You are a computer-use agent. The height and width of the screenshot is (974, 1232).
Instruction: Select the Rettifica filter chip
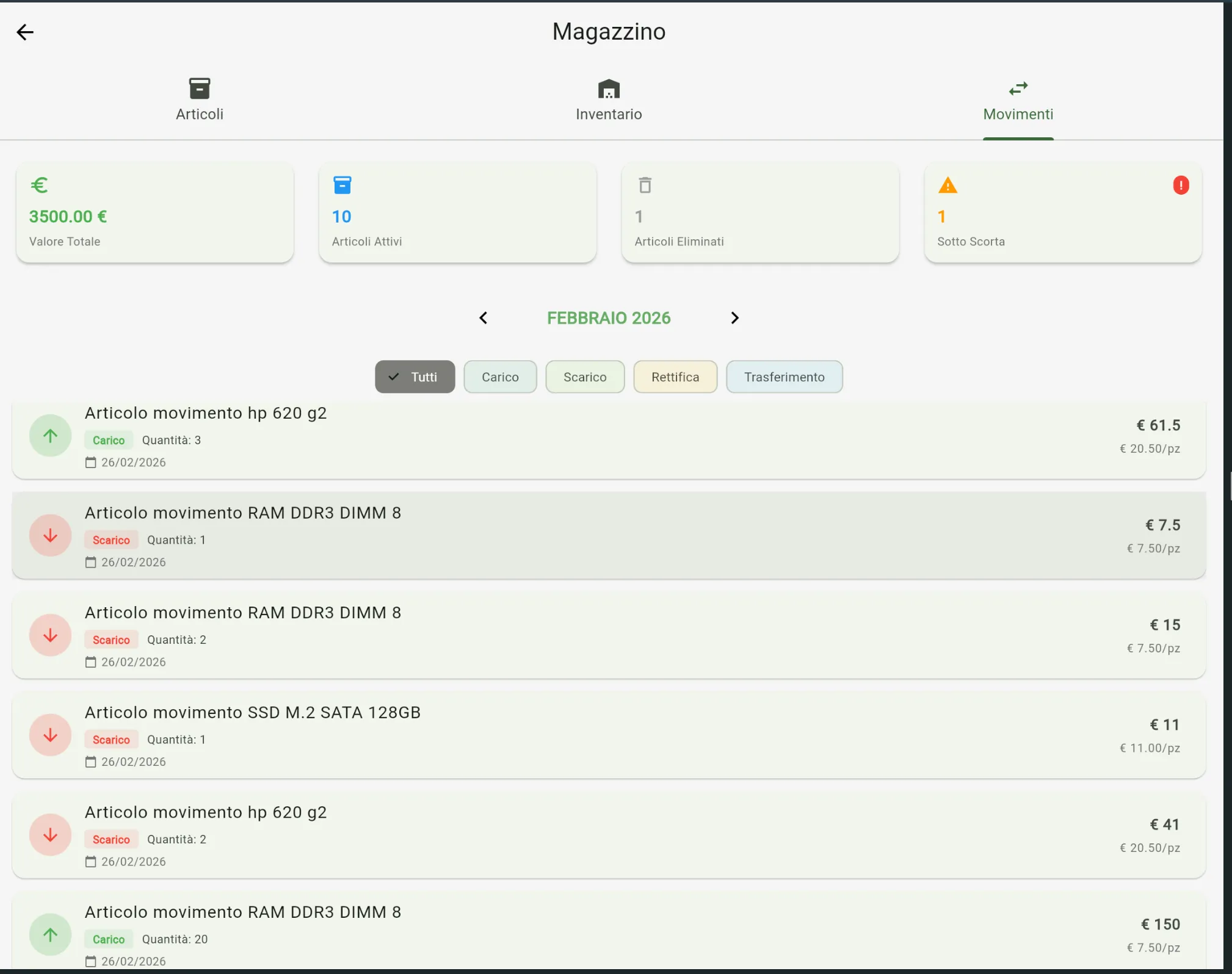click(x=675, y=377)
